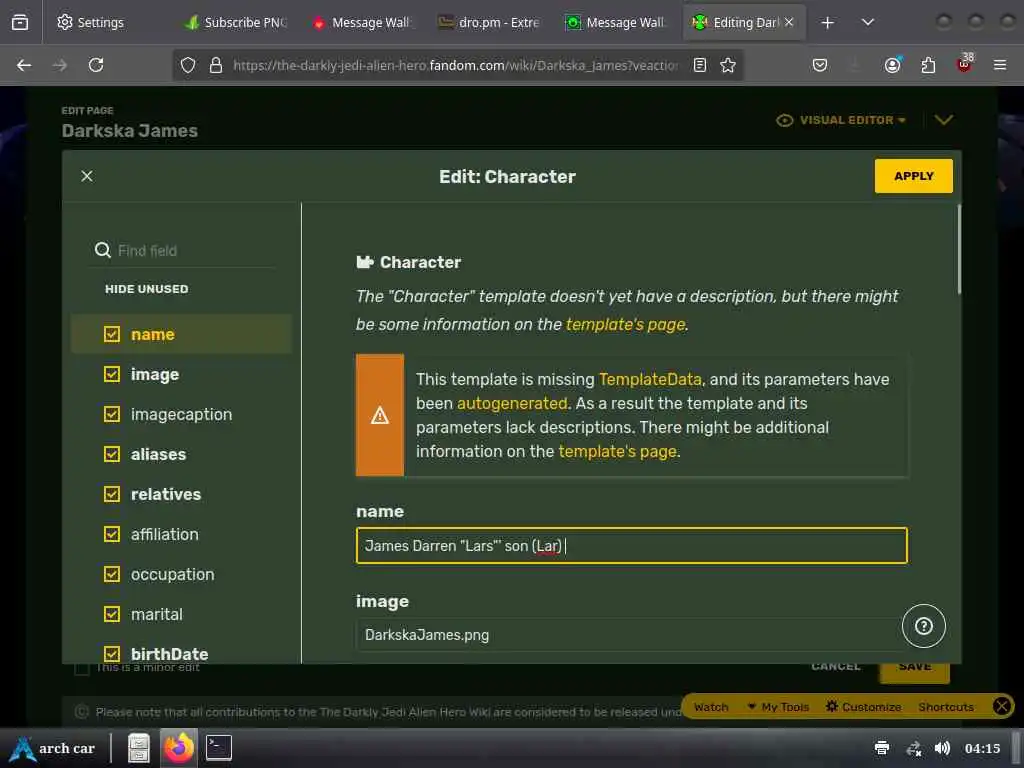
Task: Close the Editing Darkska James tab
Action: pyautogui.click(x=789, y=22)
